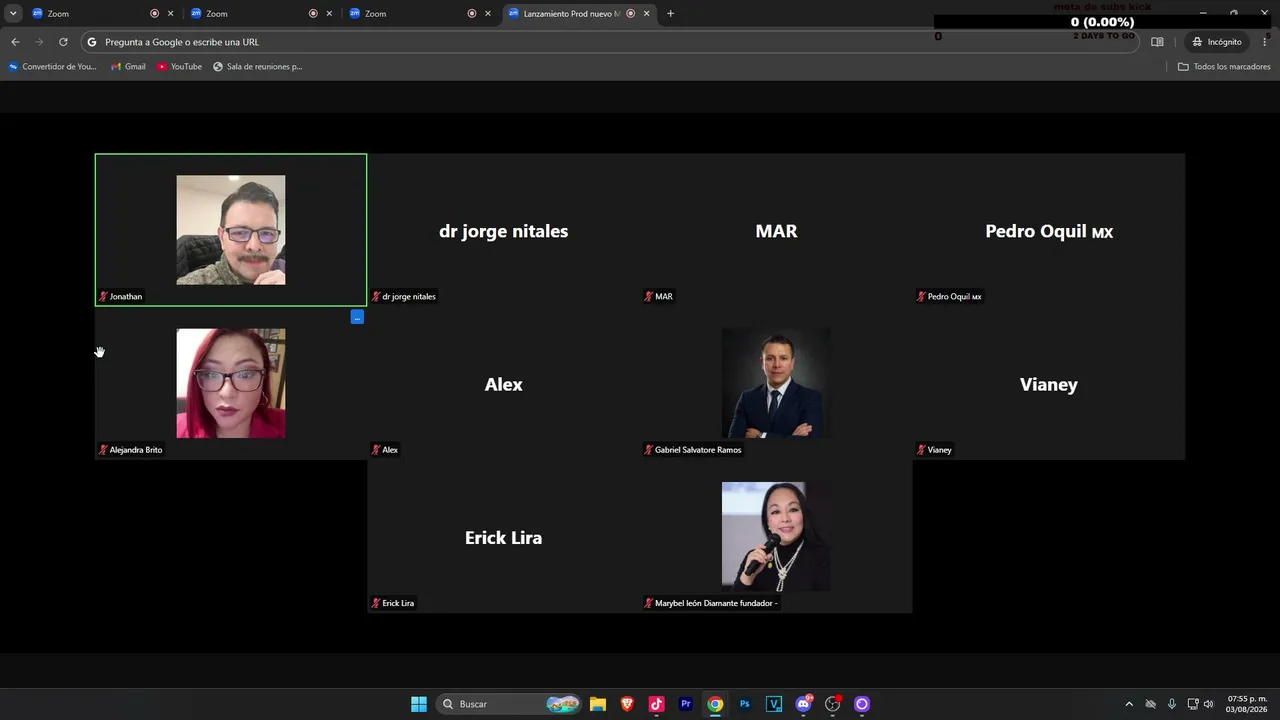Viewport: 1280px width, 720px height.
Task: Open the Convertidor de You... bookmark
Action: click(52, 67)
